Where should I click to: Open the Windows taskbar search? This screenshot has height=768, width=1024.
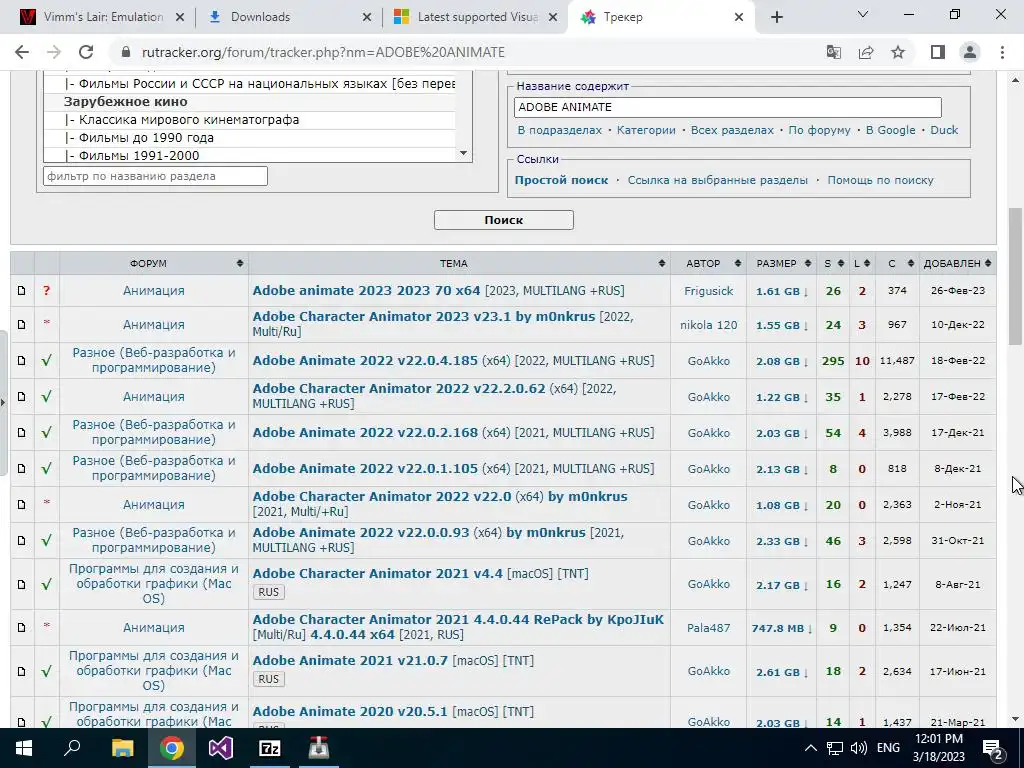[x=72, y=748]
